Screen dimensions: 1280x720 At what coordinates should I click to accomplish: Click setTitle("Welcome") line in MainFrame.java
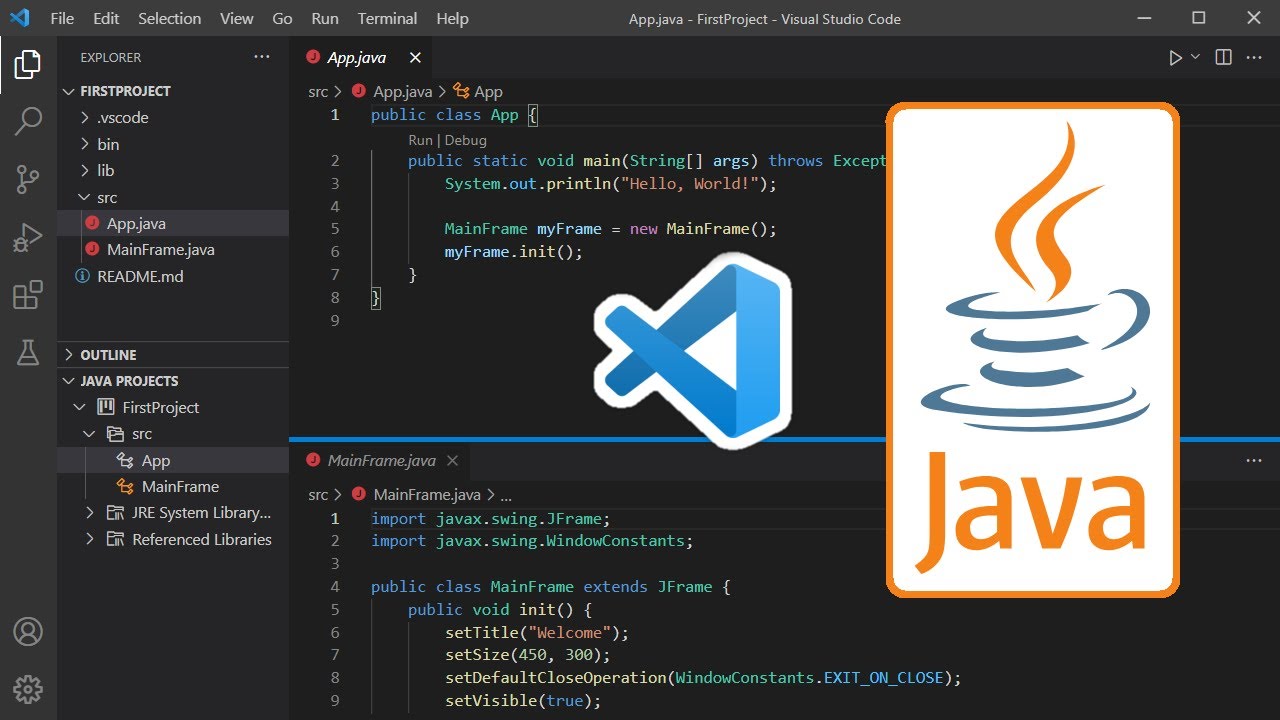click(x=537, y=633)
